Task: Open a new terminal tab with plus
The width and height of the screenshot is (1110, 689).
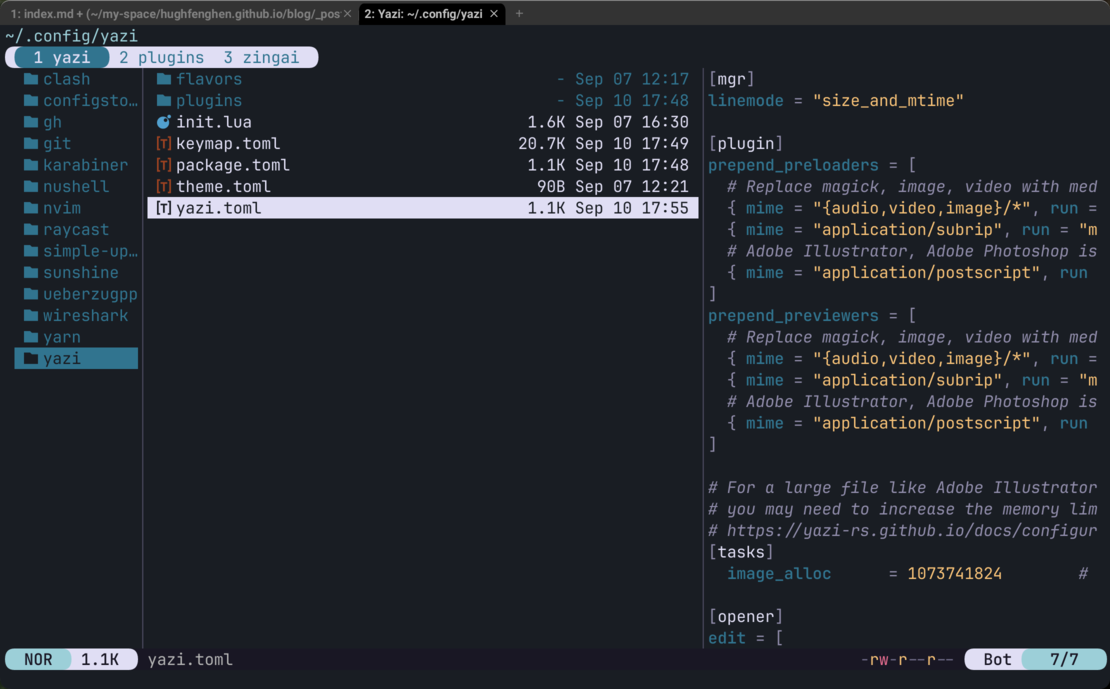Action: click(x=519, y=13)
